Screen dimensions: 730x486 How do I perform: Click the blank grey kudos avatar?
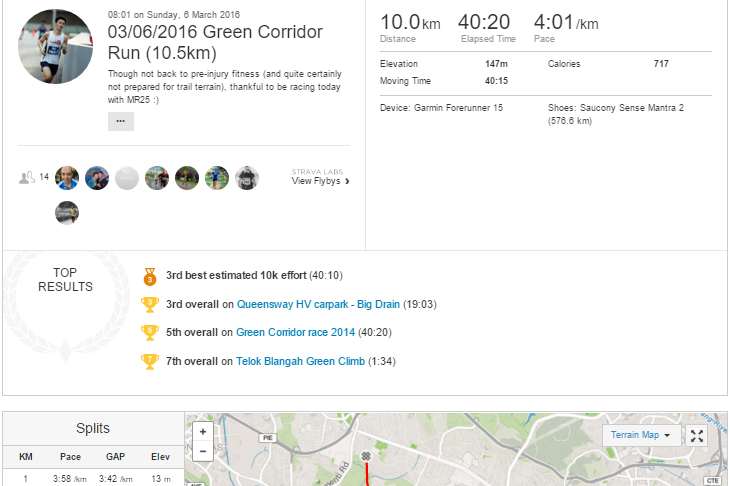tap(127, 178)
